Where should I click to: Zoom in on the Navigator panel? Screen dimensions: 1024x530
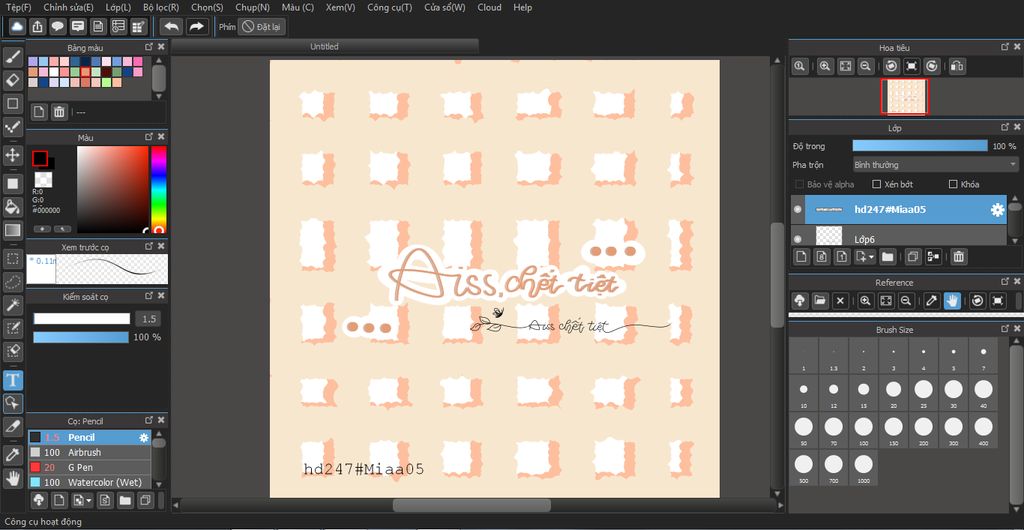pyautogui.click(x=825, y=66)
